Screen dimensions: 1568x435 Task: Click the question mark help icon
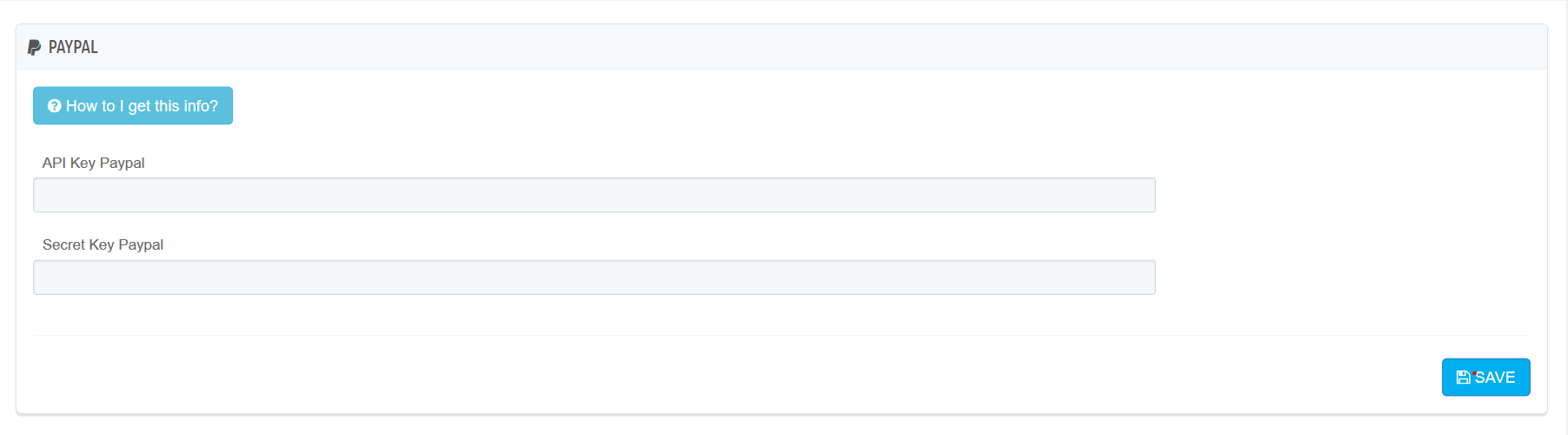point(54,106)
